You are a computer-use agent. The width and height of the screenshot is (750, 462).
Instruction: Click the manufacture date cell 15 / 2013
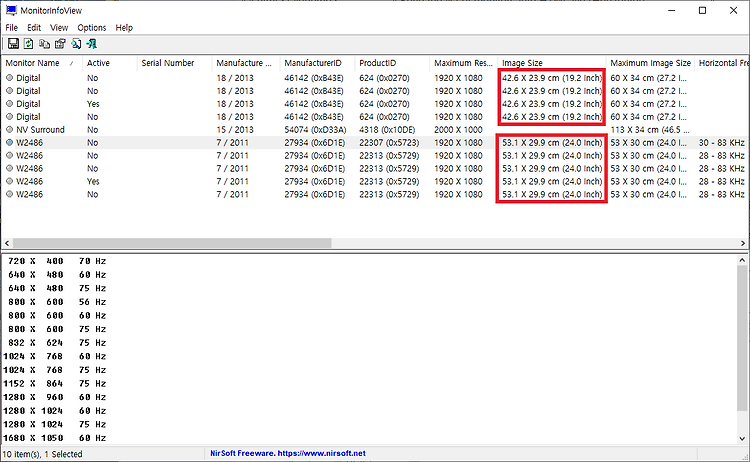(235, 130)
